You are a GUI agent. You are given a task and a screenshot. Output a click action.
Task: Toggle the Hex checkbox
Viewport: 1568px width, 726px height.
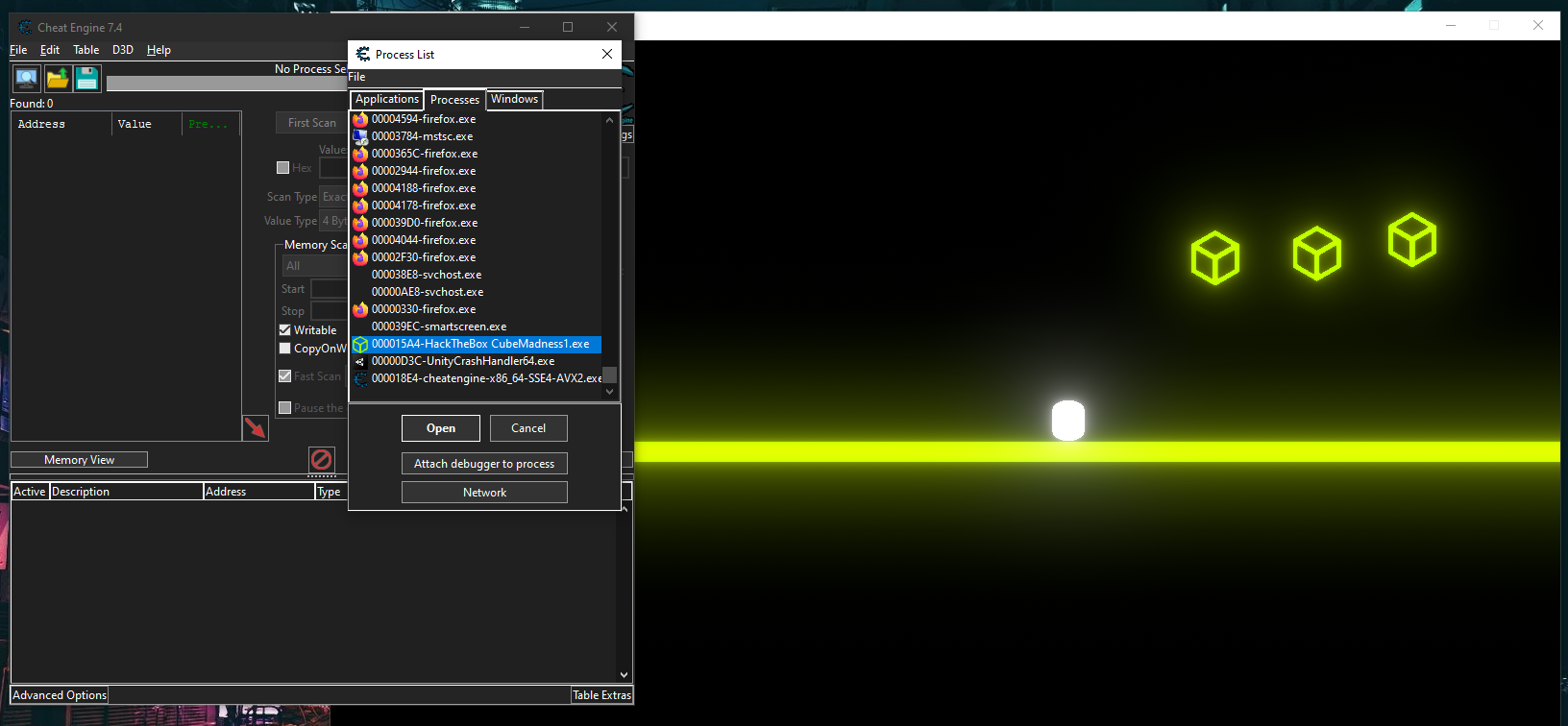[283, 167]
